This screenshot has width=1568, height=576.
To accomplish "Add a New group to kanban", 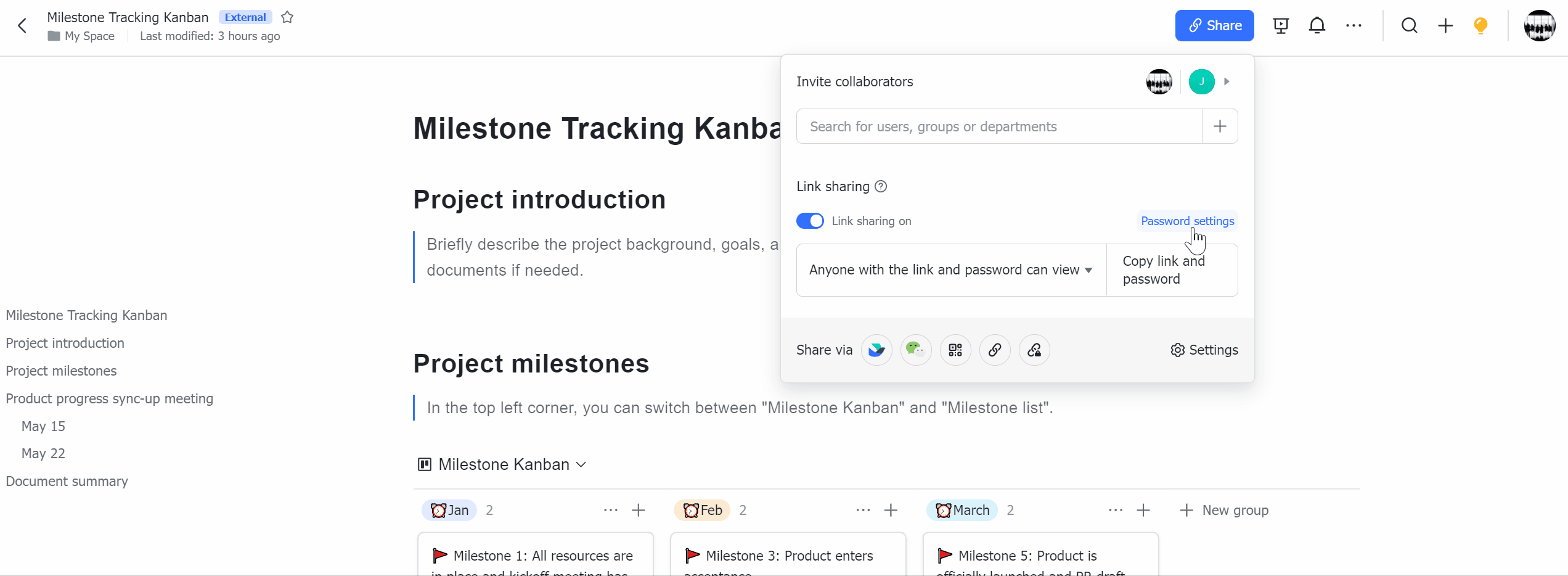I will pos(1225,510).
